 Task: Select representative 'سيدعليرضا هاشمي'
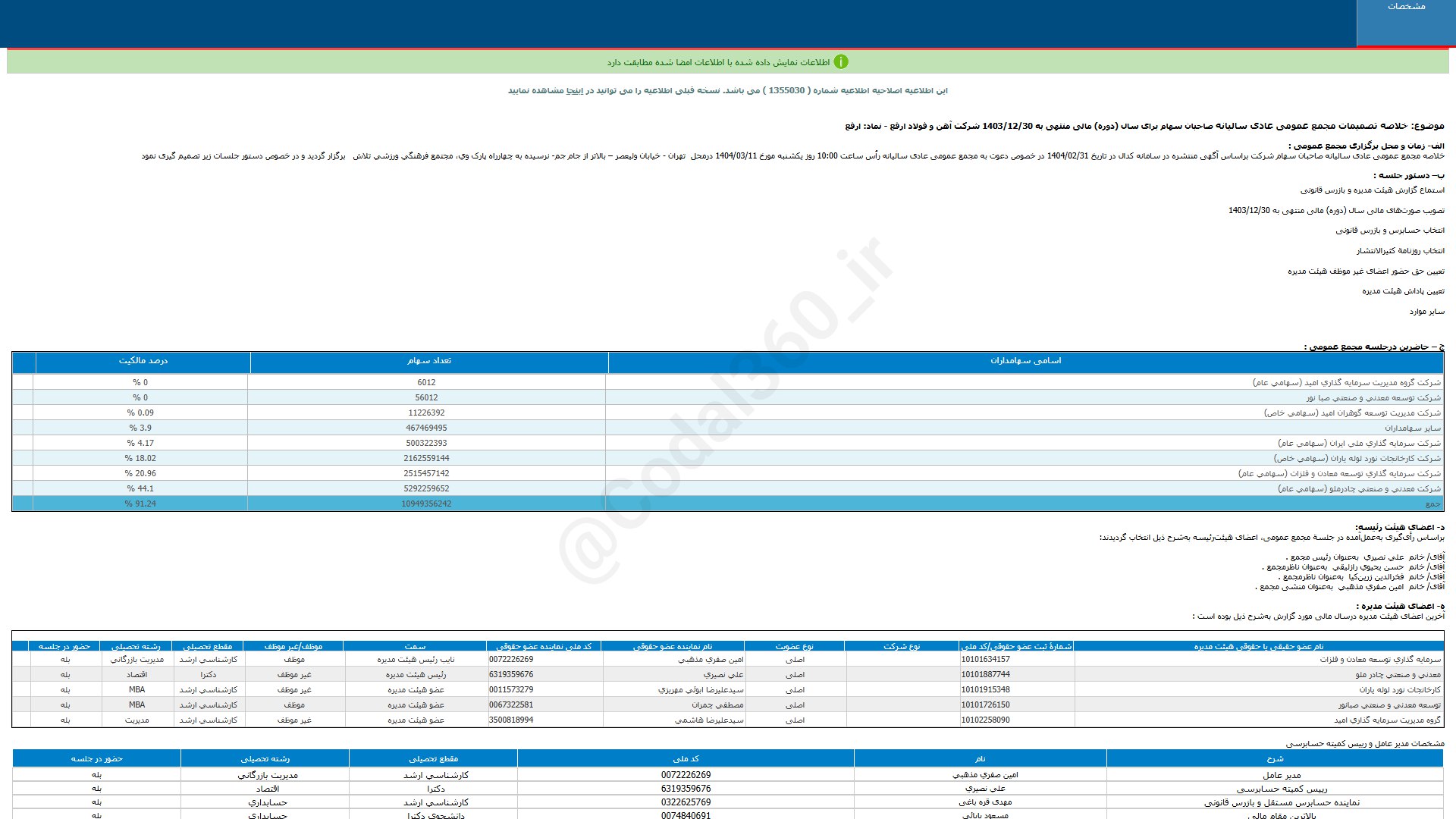pos(709,720)
